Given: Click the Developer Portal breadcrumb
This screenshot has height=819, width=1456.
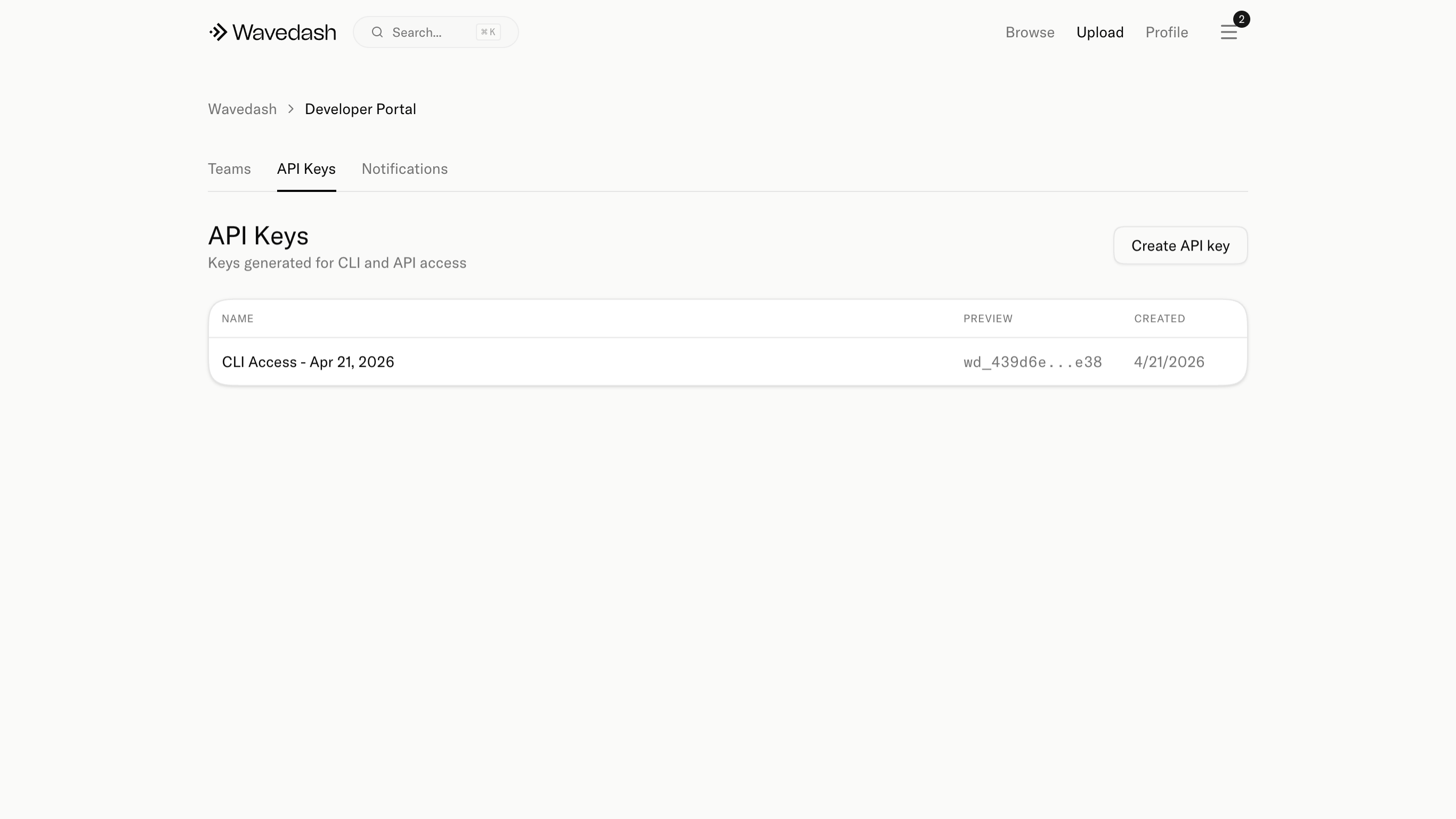Looking at the screenshot, I should 360,109.
